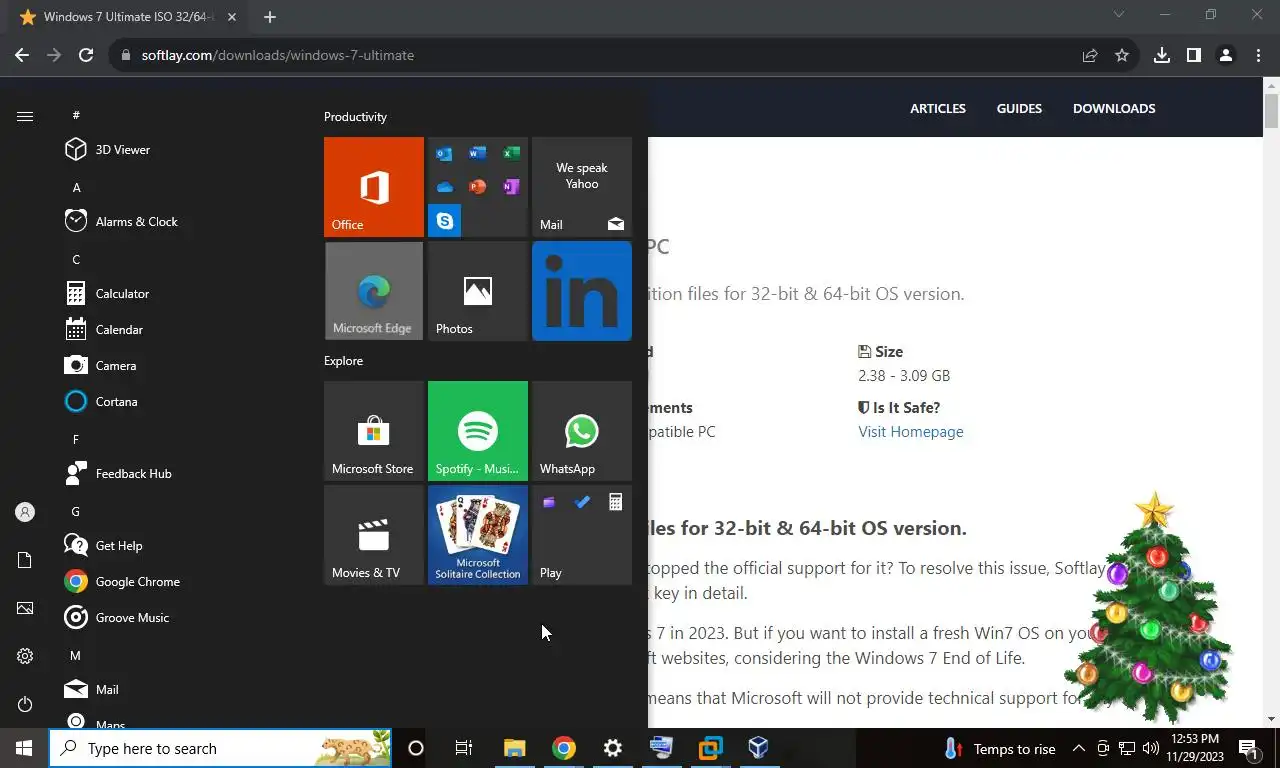This screenshot has height=768, width=1280.
Task: Follow the Visit Homepage link
Action: point(911,432)
